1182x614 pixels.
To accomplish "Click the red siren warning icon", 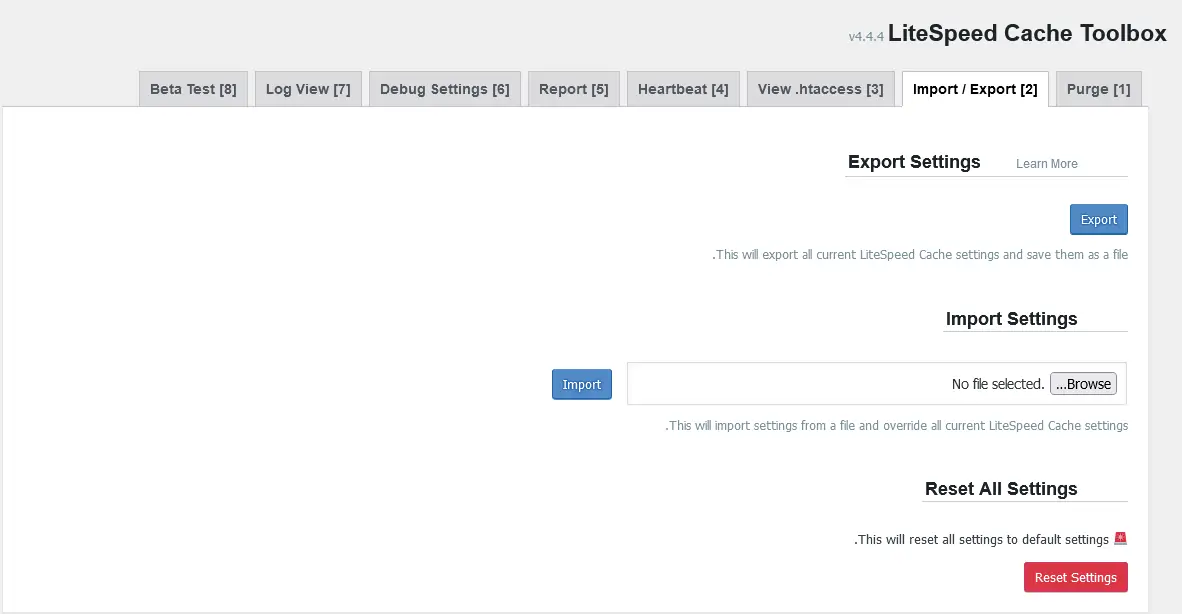I will pos(1120,539).
